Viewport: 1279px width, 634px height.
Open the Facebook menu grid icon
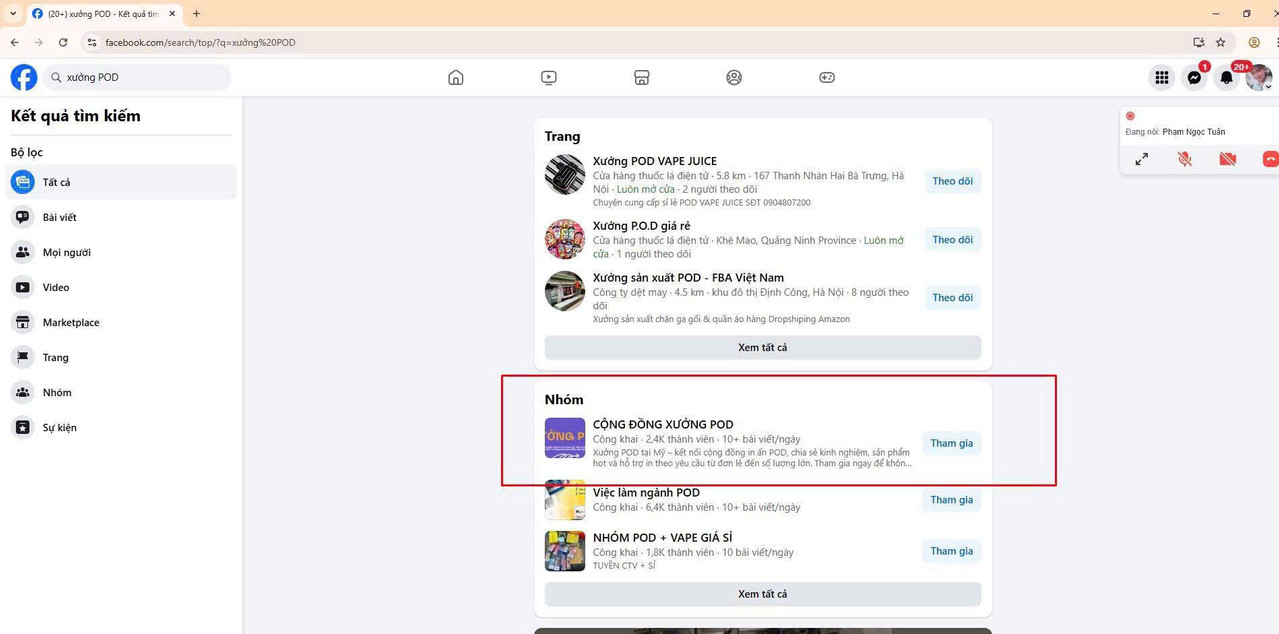click(x=1162, y=77)
